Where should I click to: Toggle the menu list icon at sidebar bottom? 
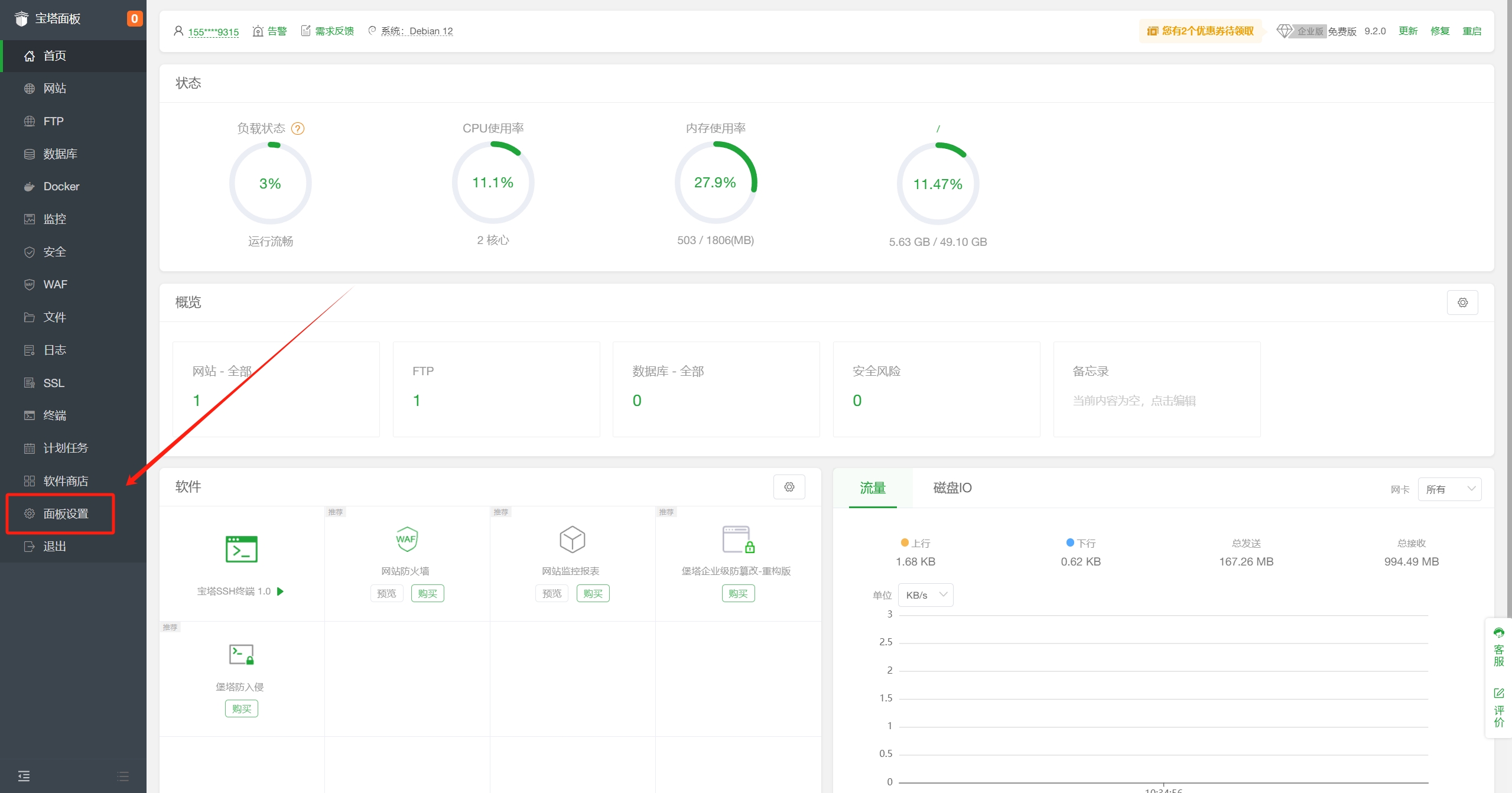click(x=123, y=776)
